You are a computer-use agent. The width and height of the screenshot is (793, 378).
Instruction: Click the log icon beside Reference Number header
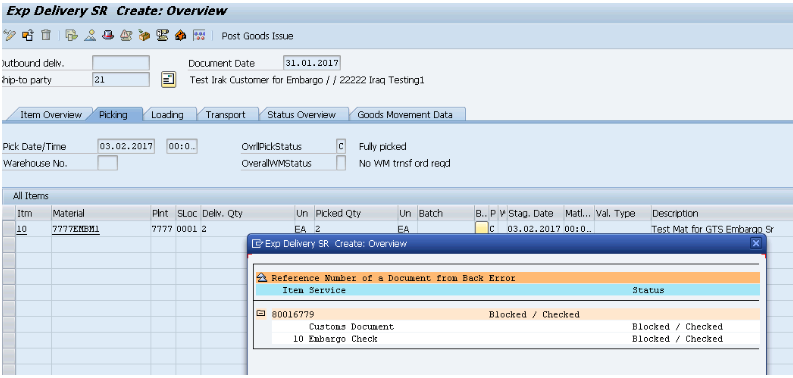click(261, 278)
